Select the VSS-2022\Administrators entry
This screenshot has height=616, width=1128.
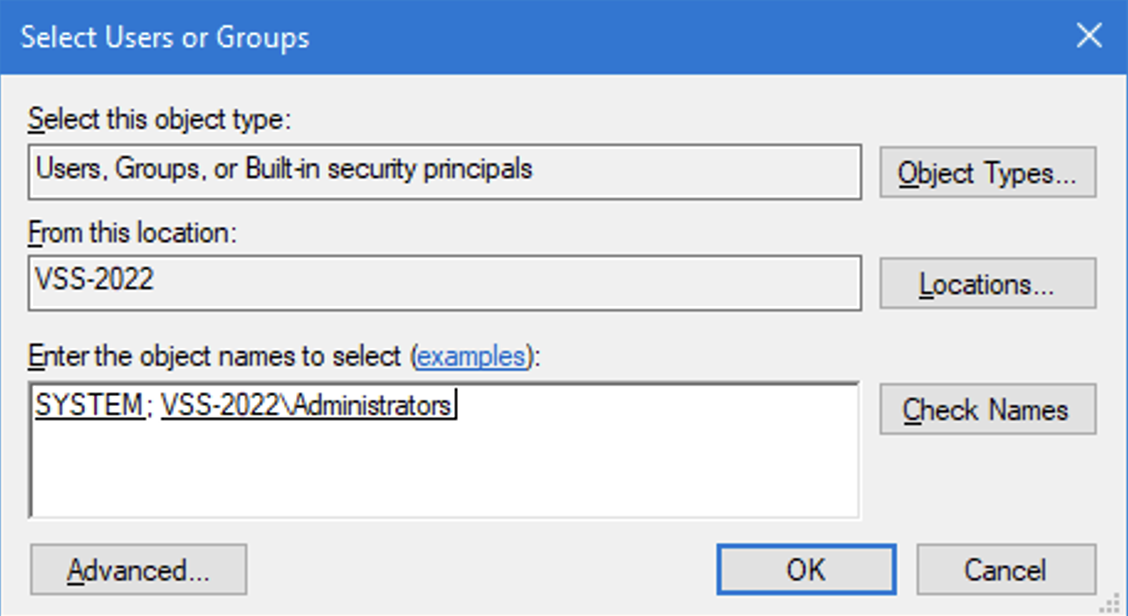tap(306, 405)
